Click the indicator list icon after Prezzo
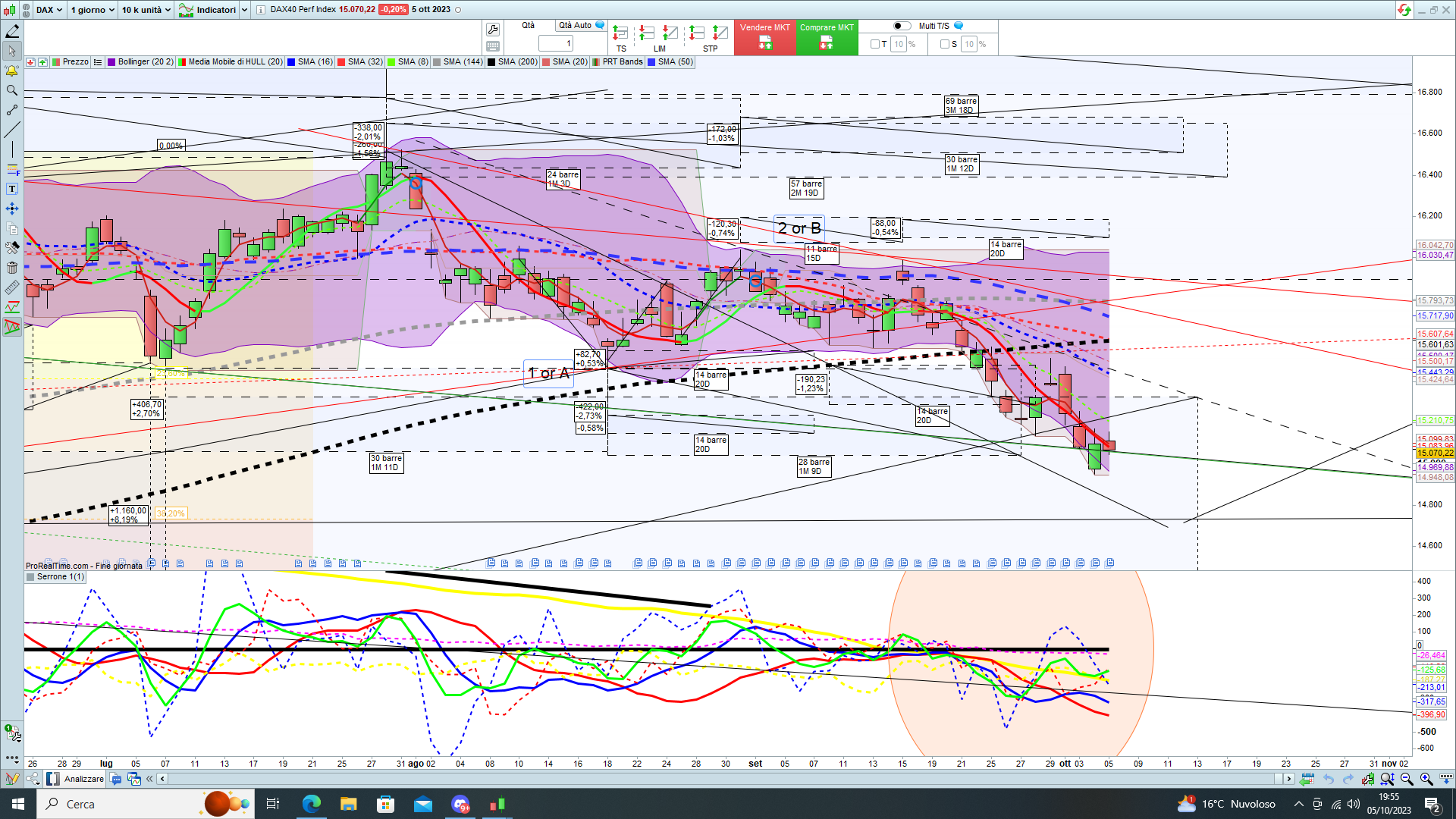This screenshot has height=819, width=1456. (x=98, y=62)
